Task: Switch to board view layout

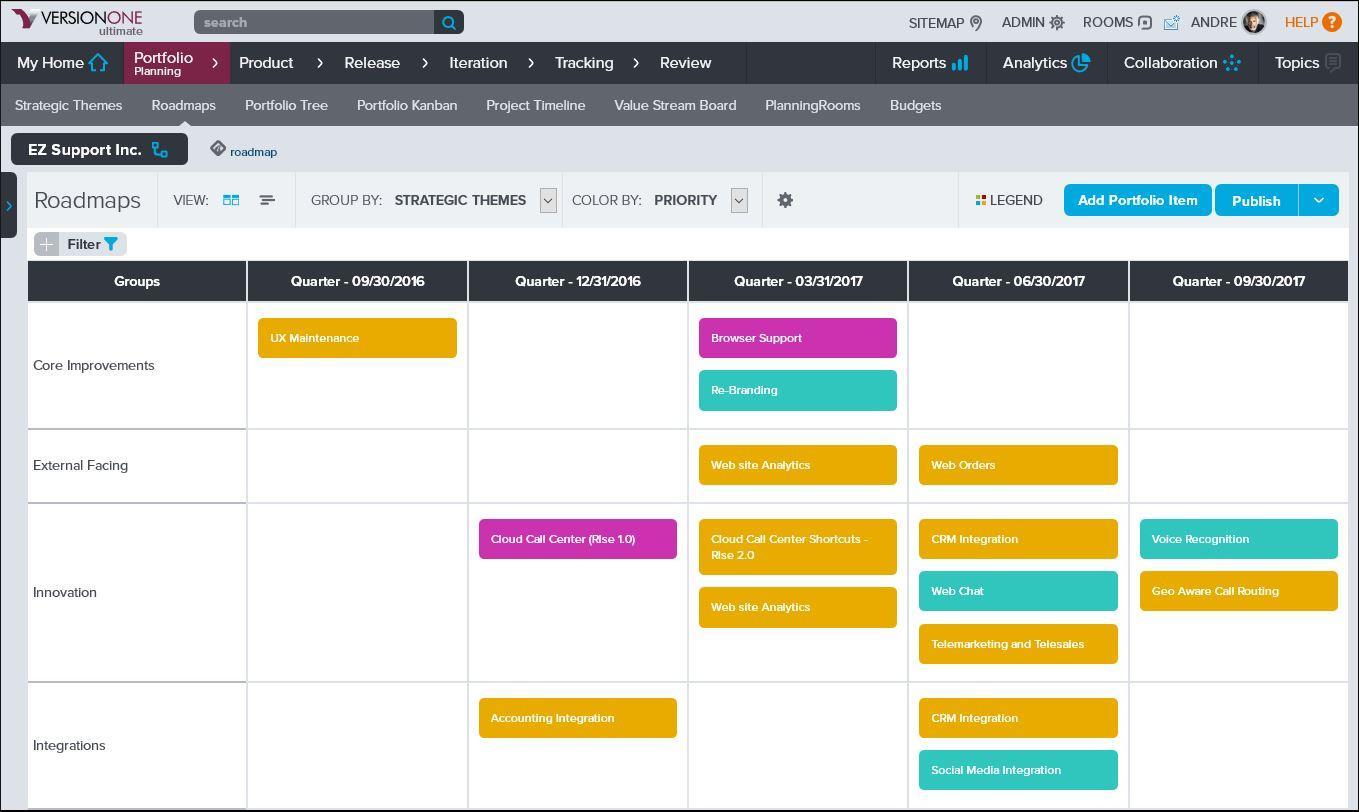Action: coord(231,200)
